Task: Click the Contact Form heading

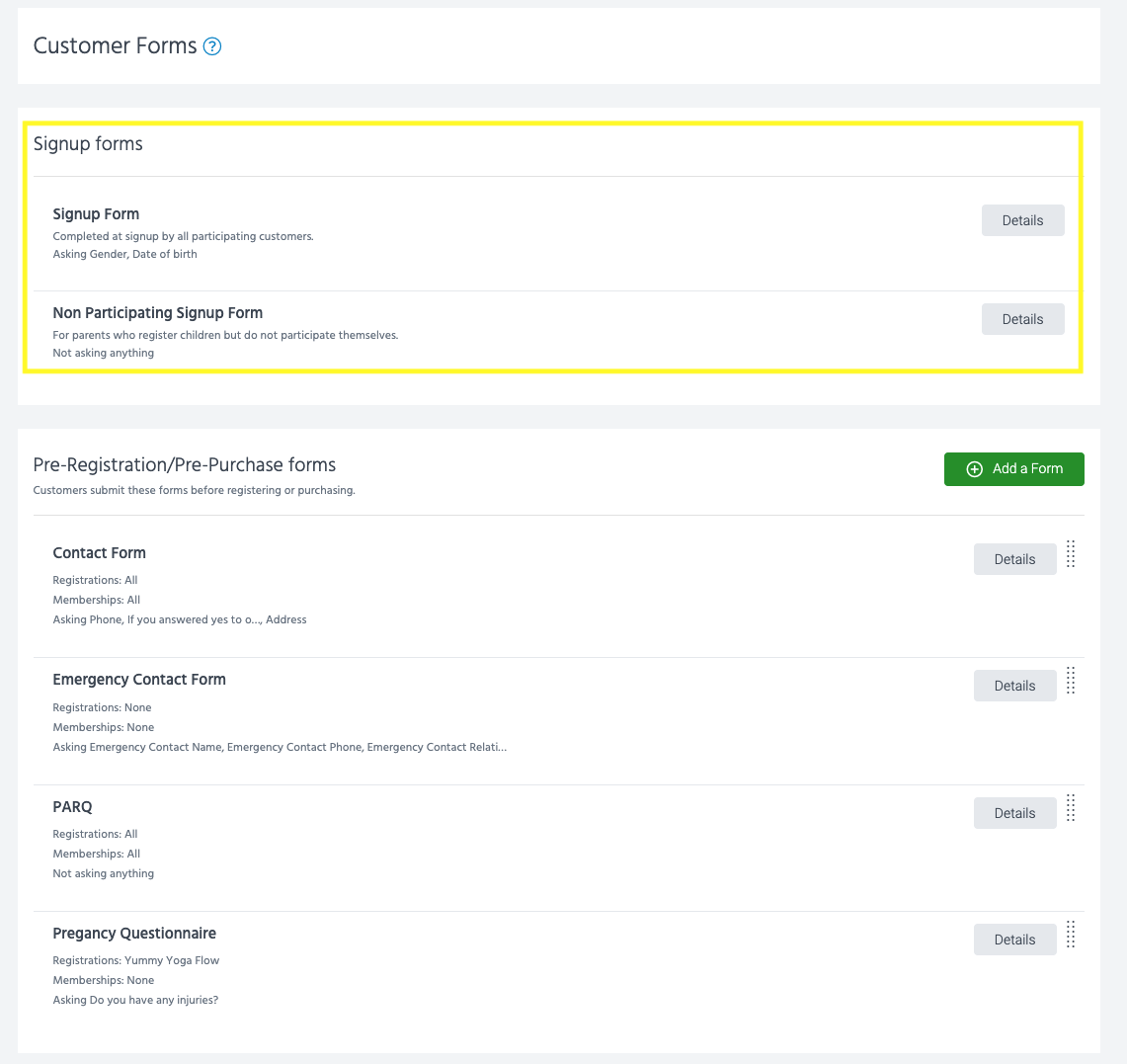Action: (x=99, y=553)
